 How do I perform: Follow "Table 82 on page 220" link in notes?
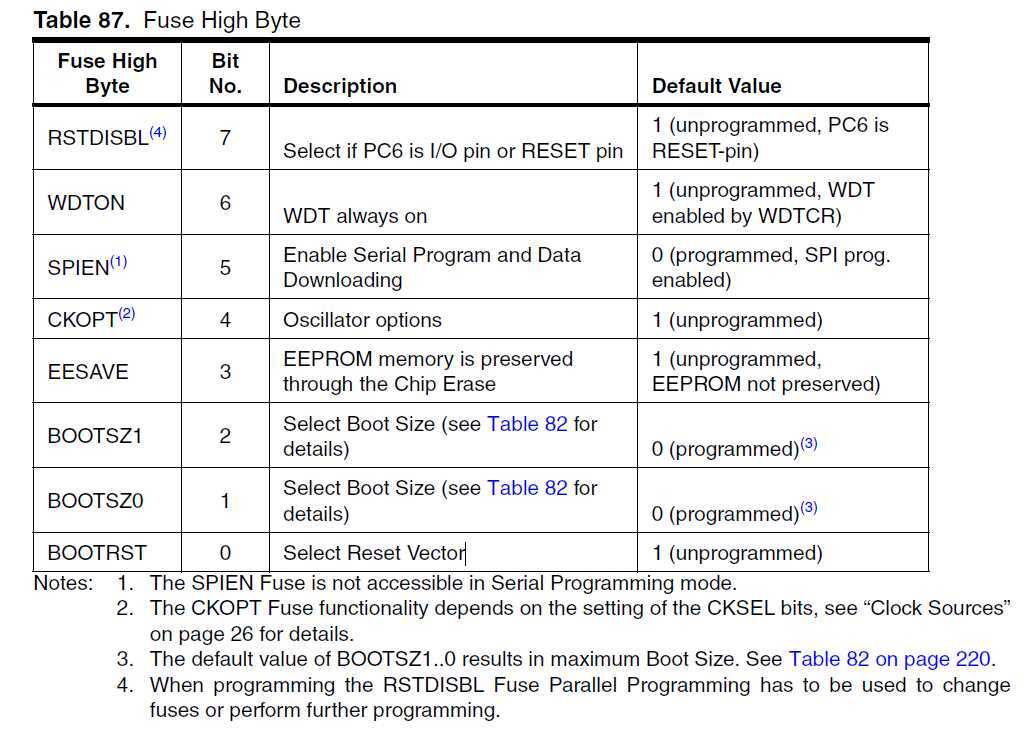pos(889,659)
